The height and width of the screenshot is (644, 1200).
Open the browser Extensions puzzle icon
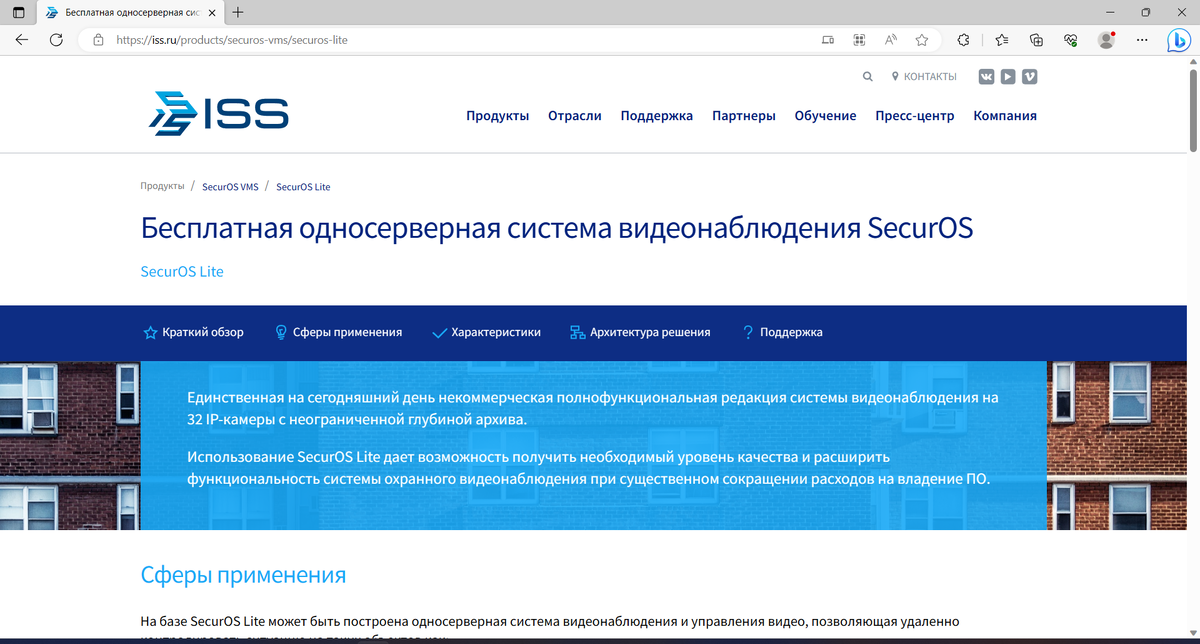963,40
